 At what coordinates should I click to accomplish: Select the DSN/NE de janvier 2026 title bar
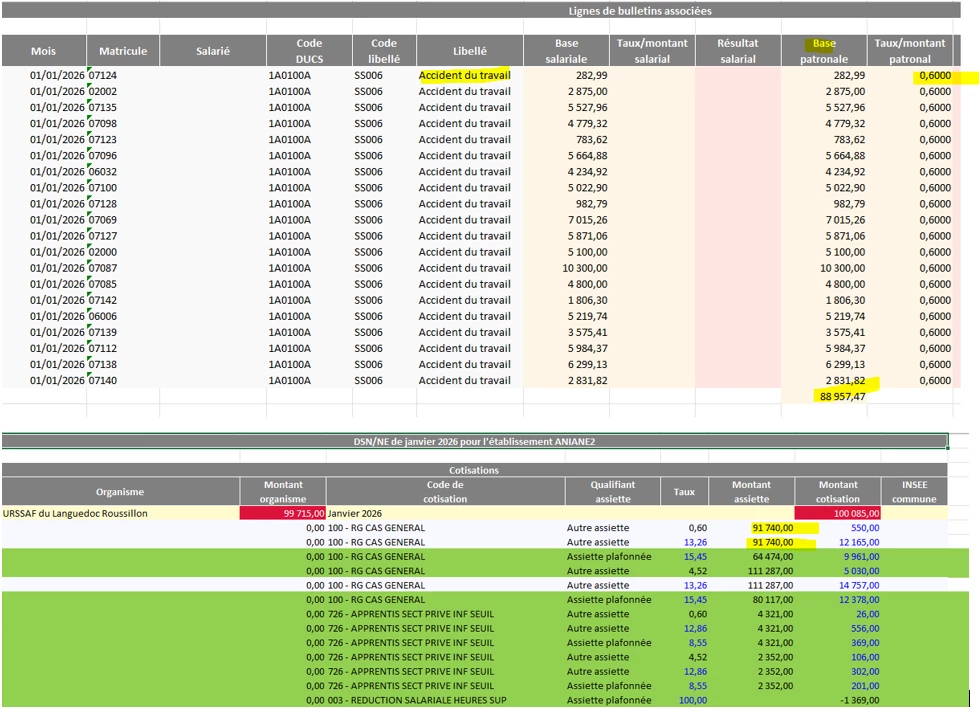click(x=475, y=441)
